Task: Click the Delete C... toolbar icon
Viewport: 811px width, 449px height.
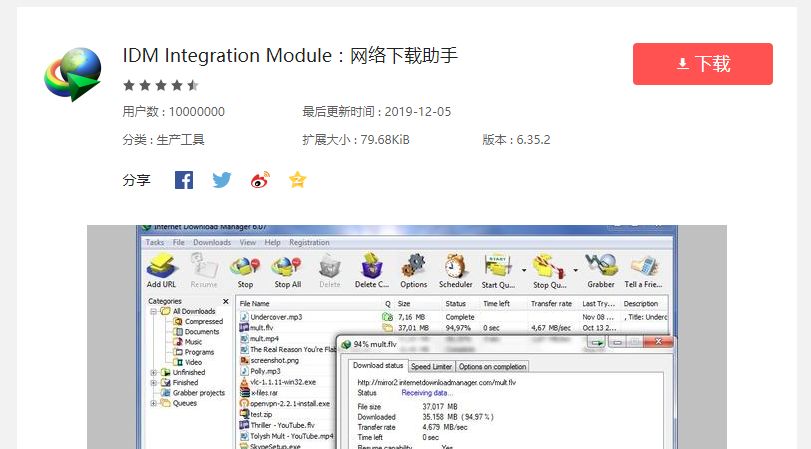Action: (x=371, y=271)
